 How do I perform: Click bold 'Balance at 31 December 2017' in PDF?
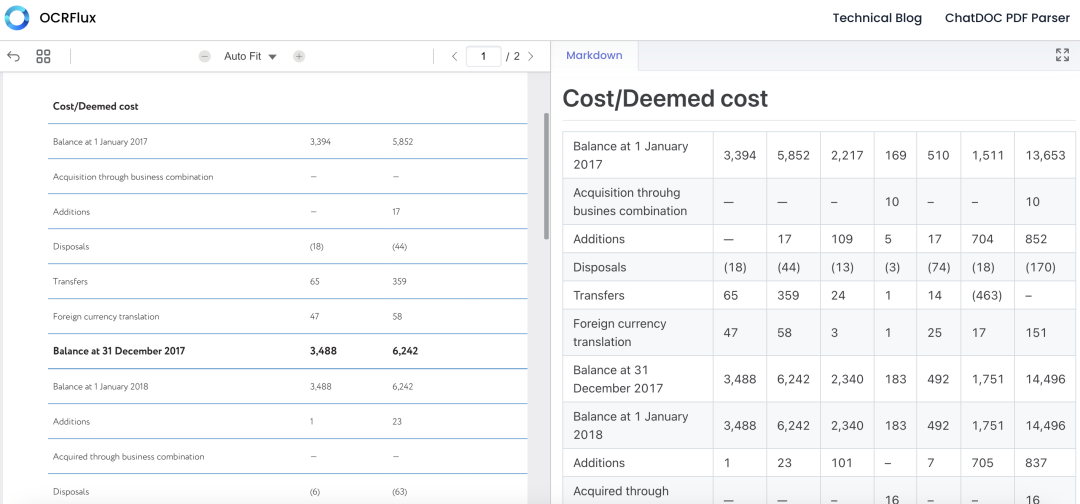click(x=119, y=351)
